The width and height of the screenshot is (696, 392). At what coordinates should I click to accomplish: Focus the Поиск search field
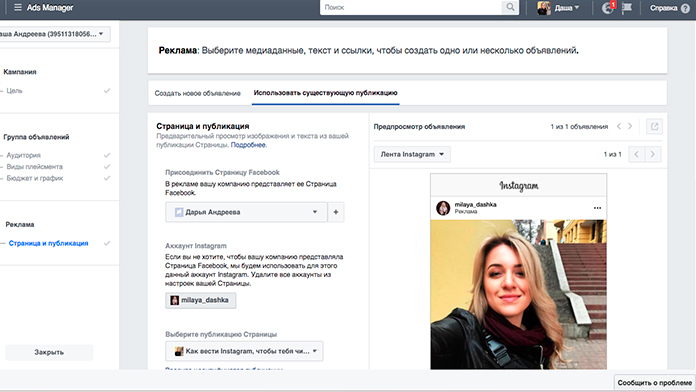[x=411, y=7]
